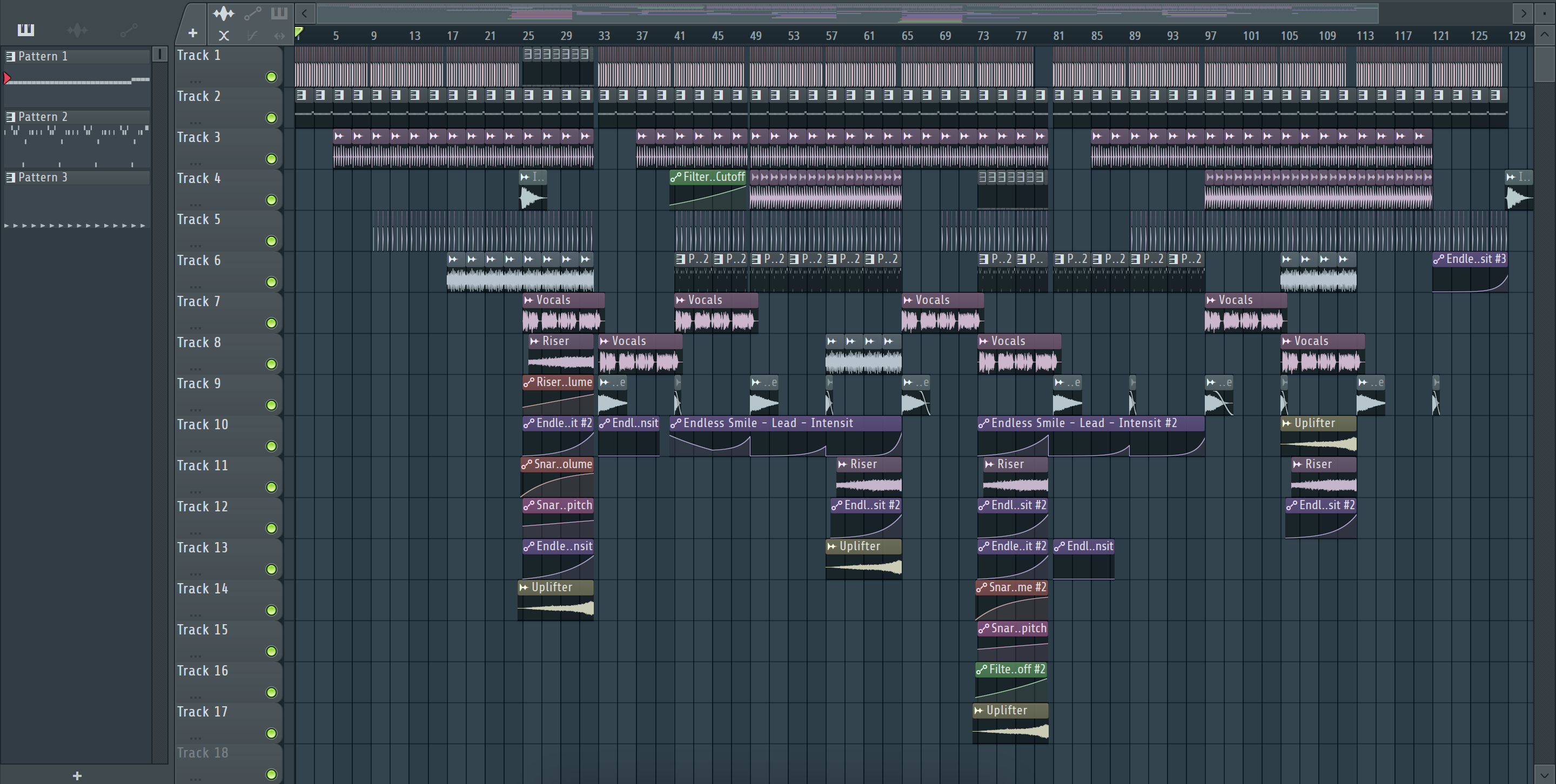The image size is (1556, 784).
Task: Add a new pattern with the bottom plus
Action: click(x=77, y=775)
